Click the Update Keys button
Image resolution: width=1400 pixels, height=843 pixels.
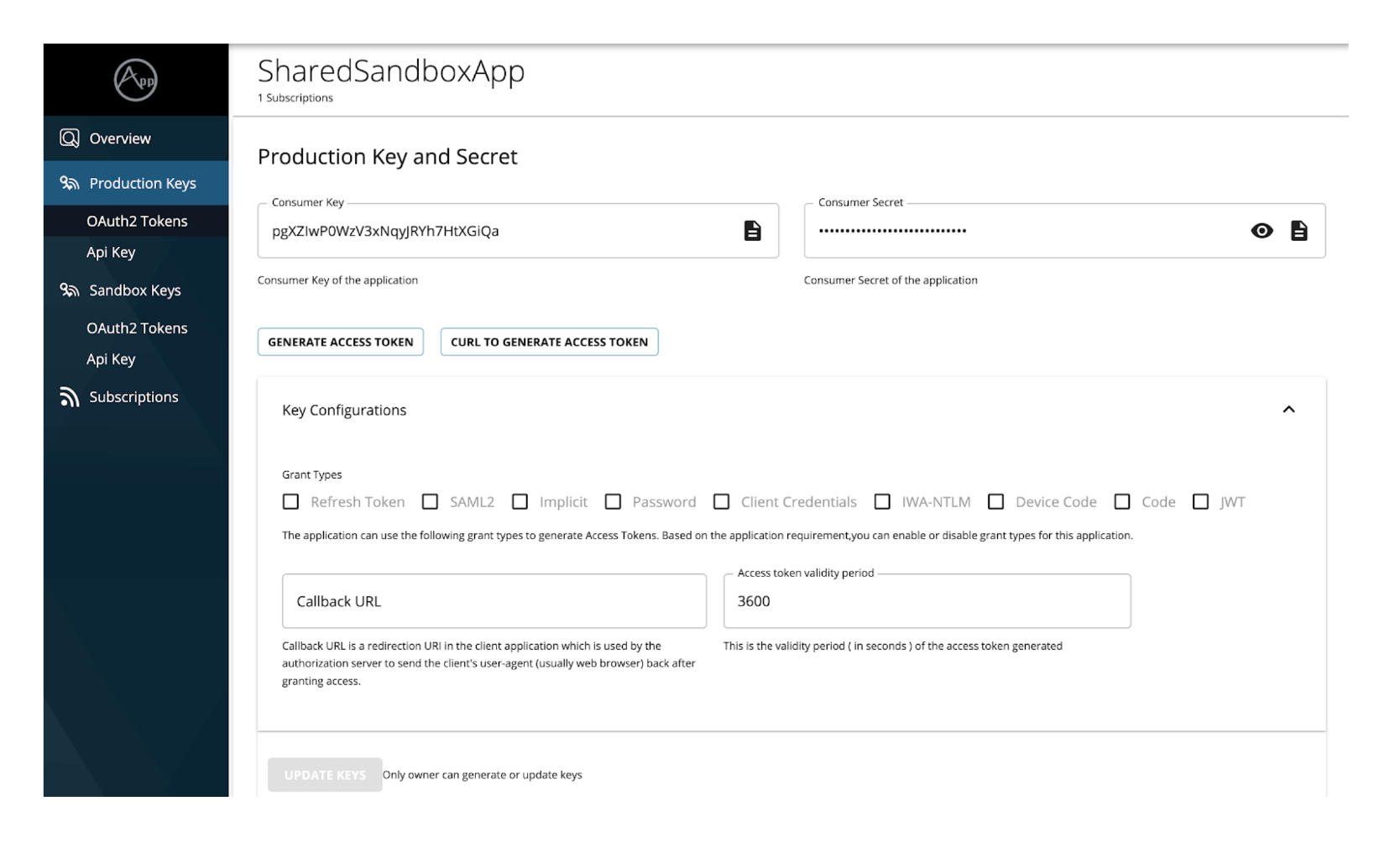tap(325, 775)
